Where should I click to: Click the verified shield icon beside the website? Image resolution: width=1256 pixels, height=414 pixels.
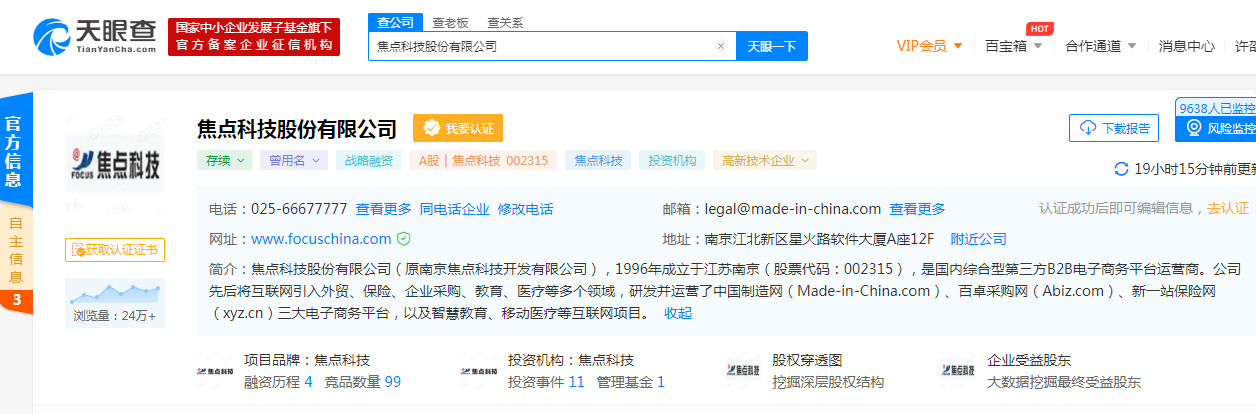[x=403, y=239]
